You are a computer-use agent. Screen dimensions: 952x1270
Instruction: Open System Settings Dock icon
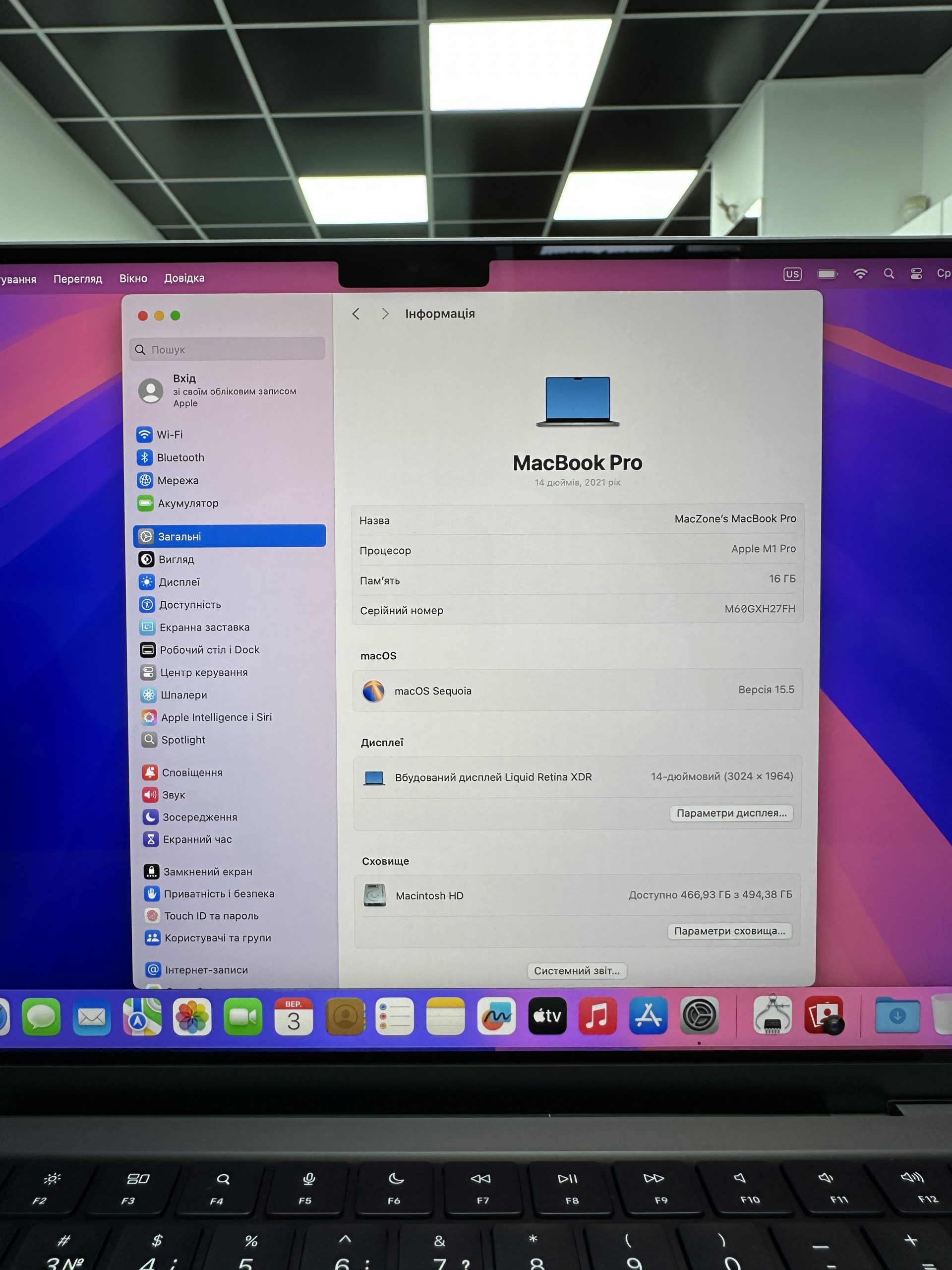pos(699,1016)
